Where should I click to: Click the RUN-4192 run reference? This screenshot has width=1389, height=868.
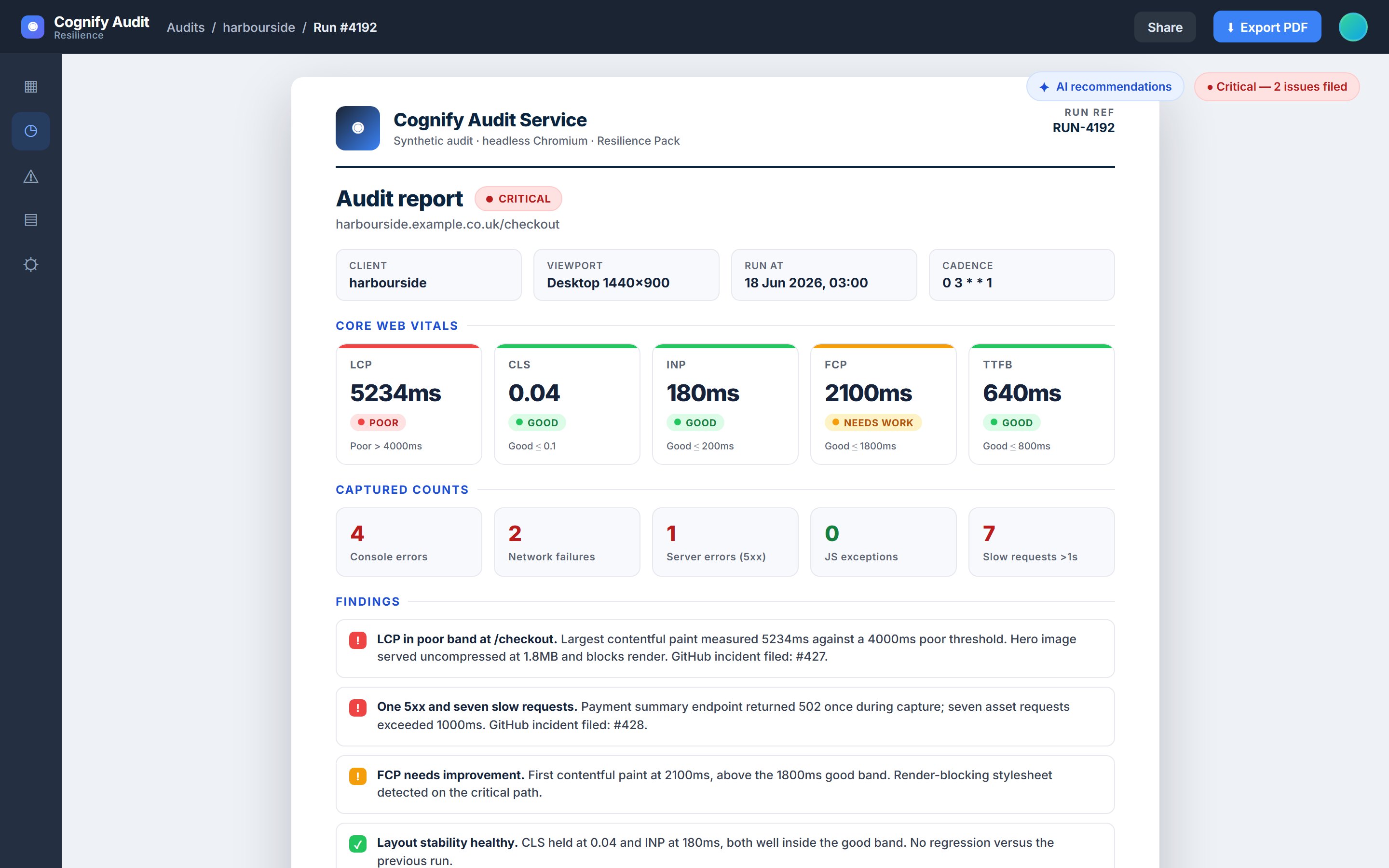pyautogui.click(x=1083, y=128)
